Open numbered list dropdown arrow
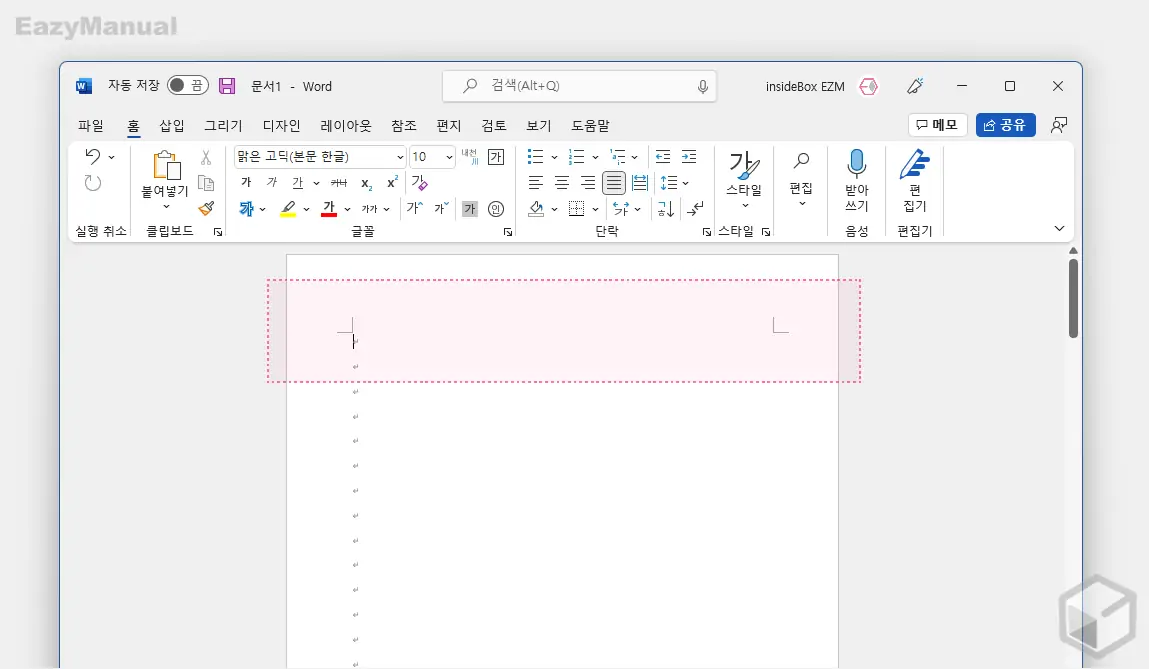This screenshot has height=669, width=1149. tap(595, 157)
